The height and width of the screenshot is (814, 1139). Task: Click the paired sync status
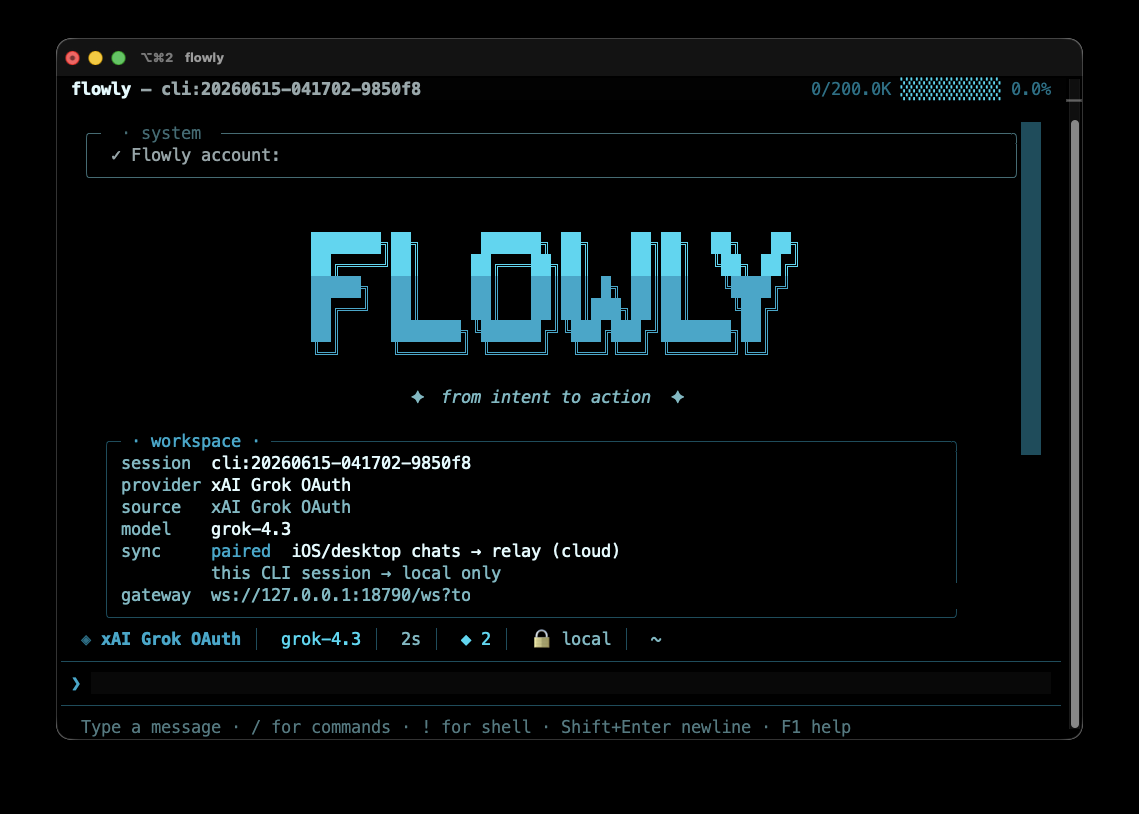coord(240,551)
